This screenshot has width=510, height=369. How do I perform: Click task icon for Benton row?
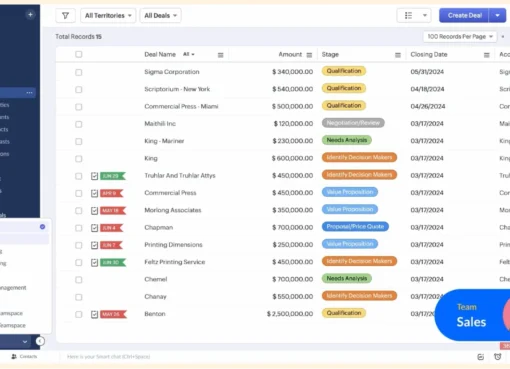pyautogui.click(x=94, y=314)
